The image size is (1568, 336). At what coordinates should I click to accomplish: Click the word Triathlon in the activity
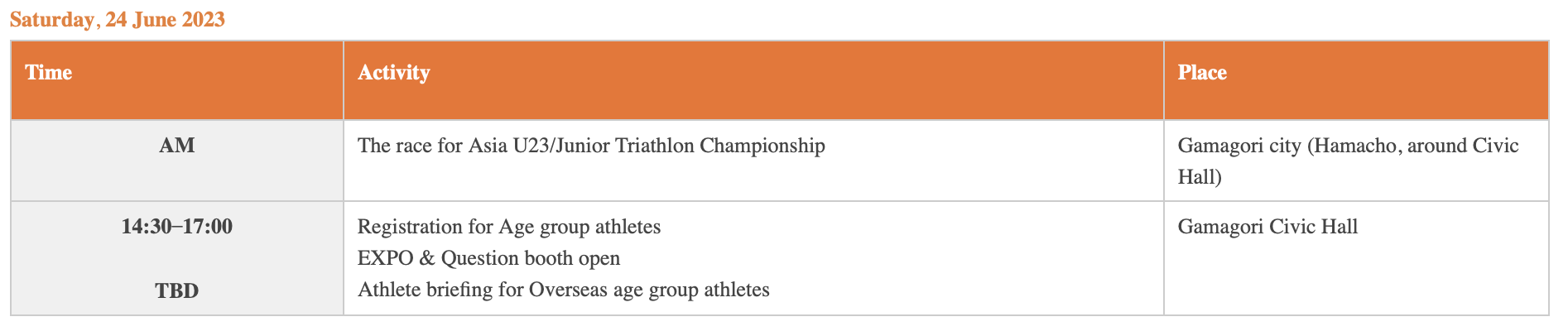coord(656,146)
